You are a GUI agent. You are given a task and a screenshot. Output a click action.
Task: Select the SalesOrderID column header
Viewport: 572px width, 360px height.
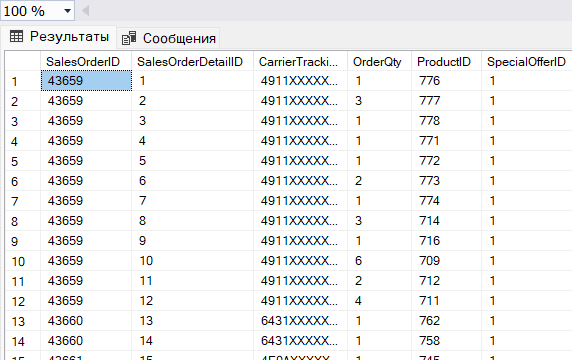point(86,62)
